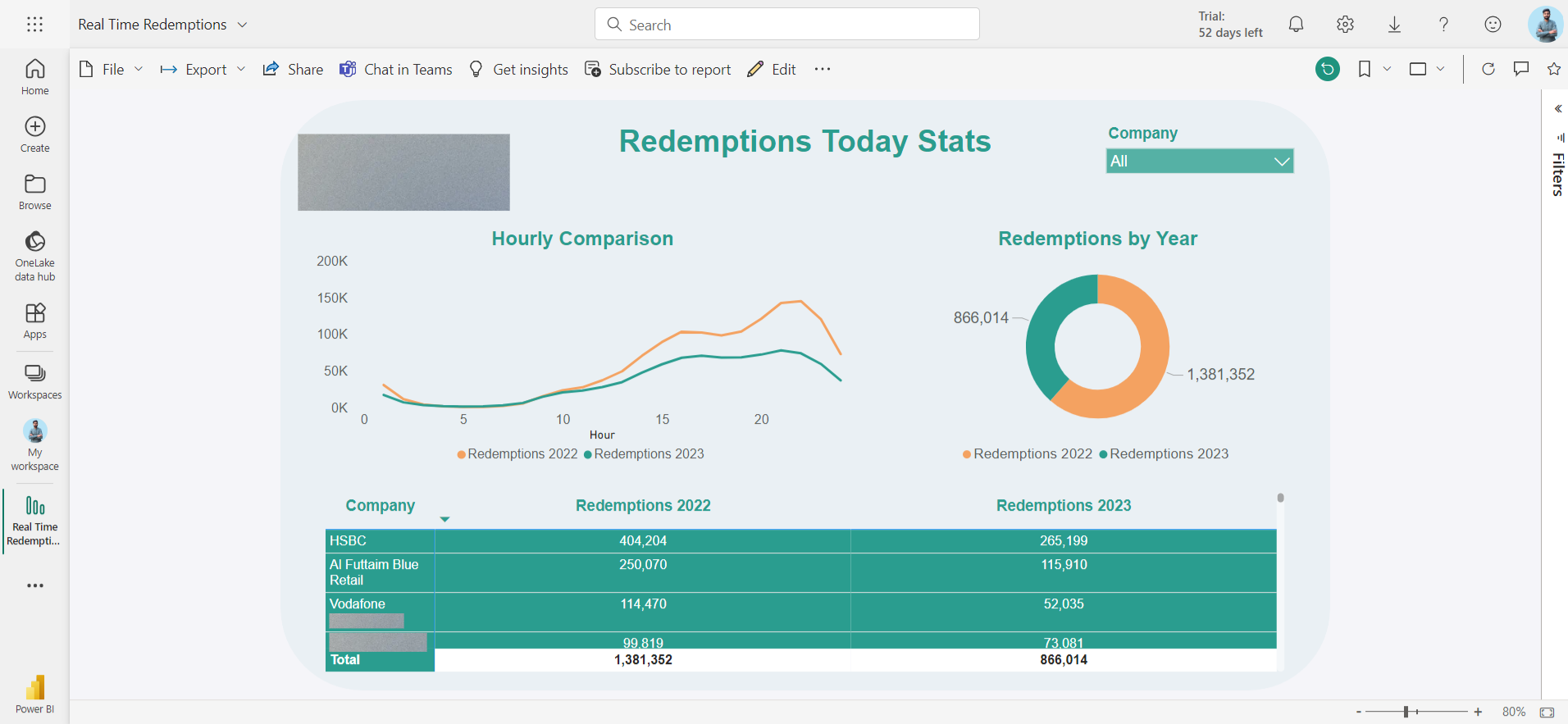Go to Home in sidebar
Screen dimensions: 1568x724
[34, 77]
